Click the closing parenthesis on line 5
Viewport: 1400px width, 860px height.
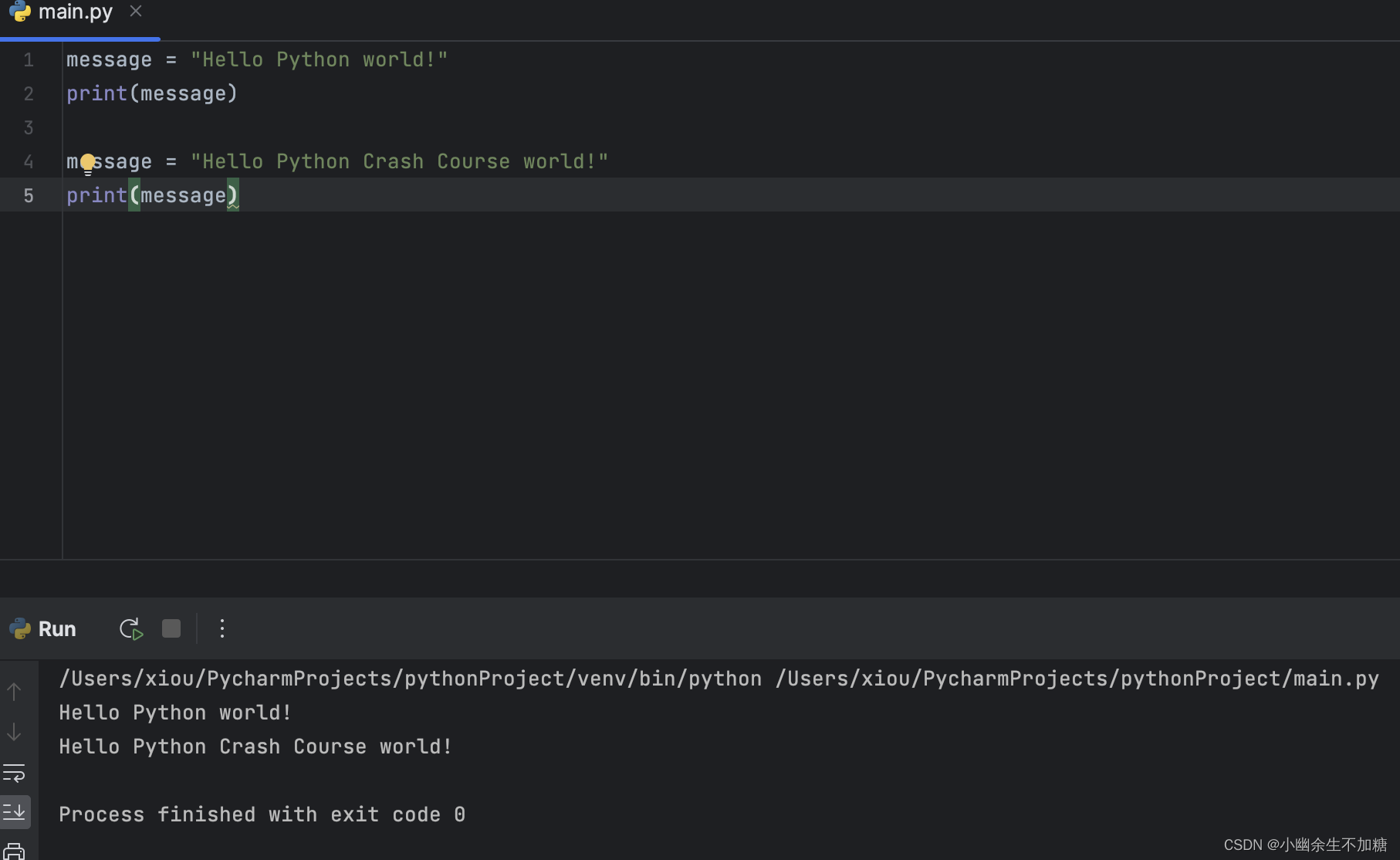[x=233, y=196]
